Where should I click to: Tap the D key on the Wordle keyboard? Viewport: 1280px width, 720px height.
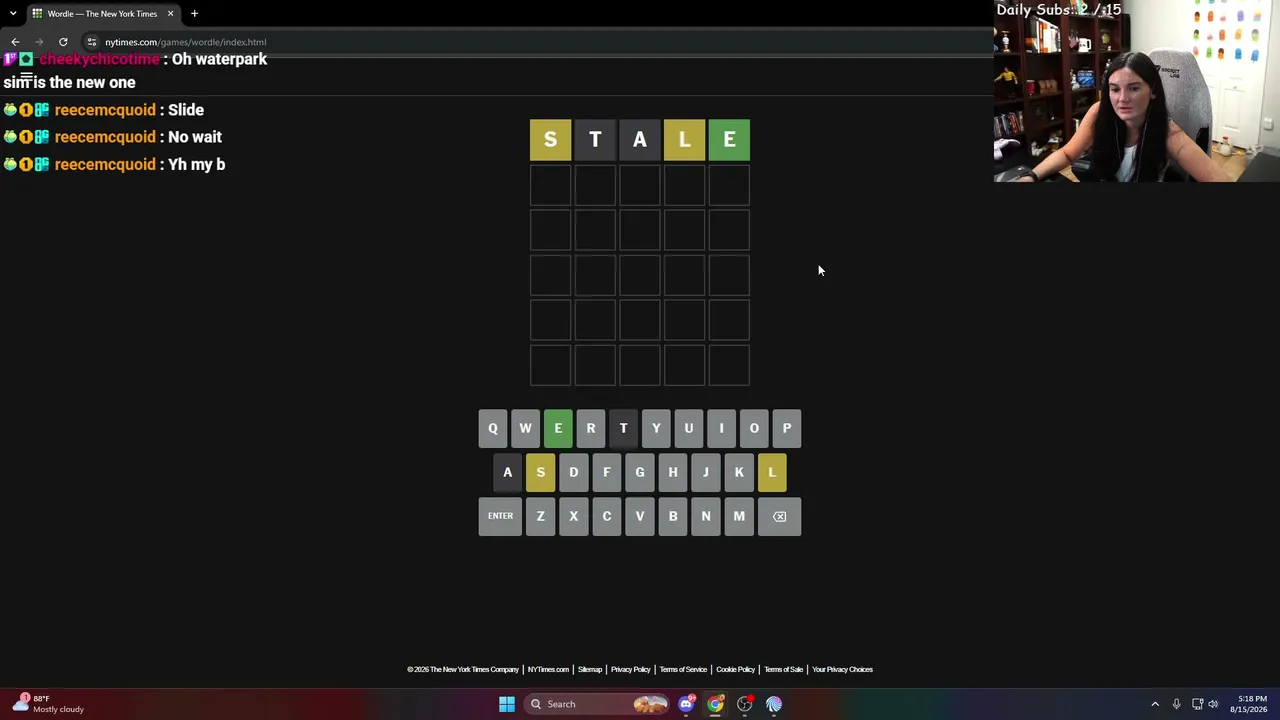point(574,472)
